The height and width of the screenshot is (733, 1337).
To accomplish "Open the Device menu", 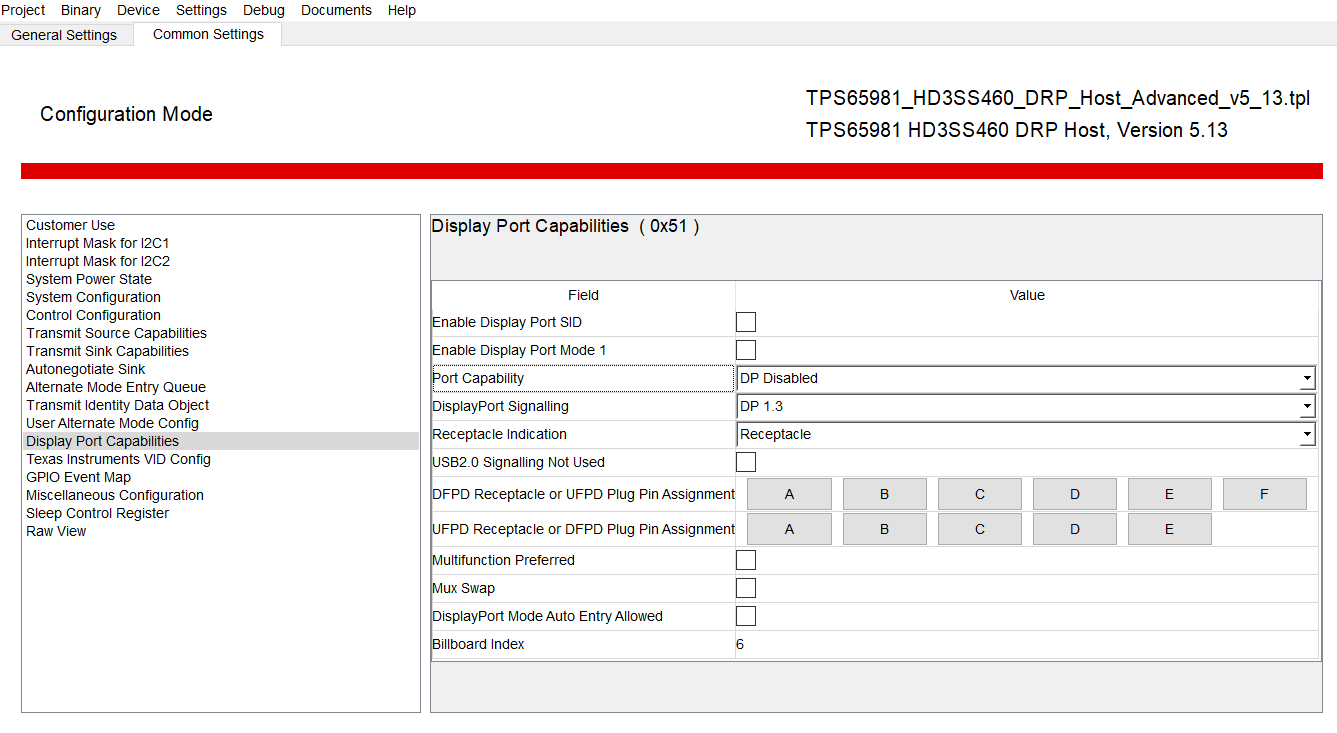I will pyautogui.click(x=138, y=10).
